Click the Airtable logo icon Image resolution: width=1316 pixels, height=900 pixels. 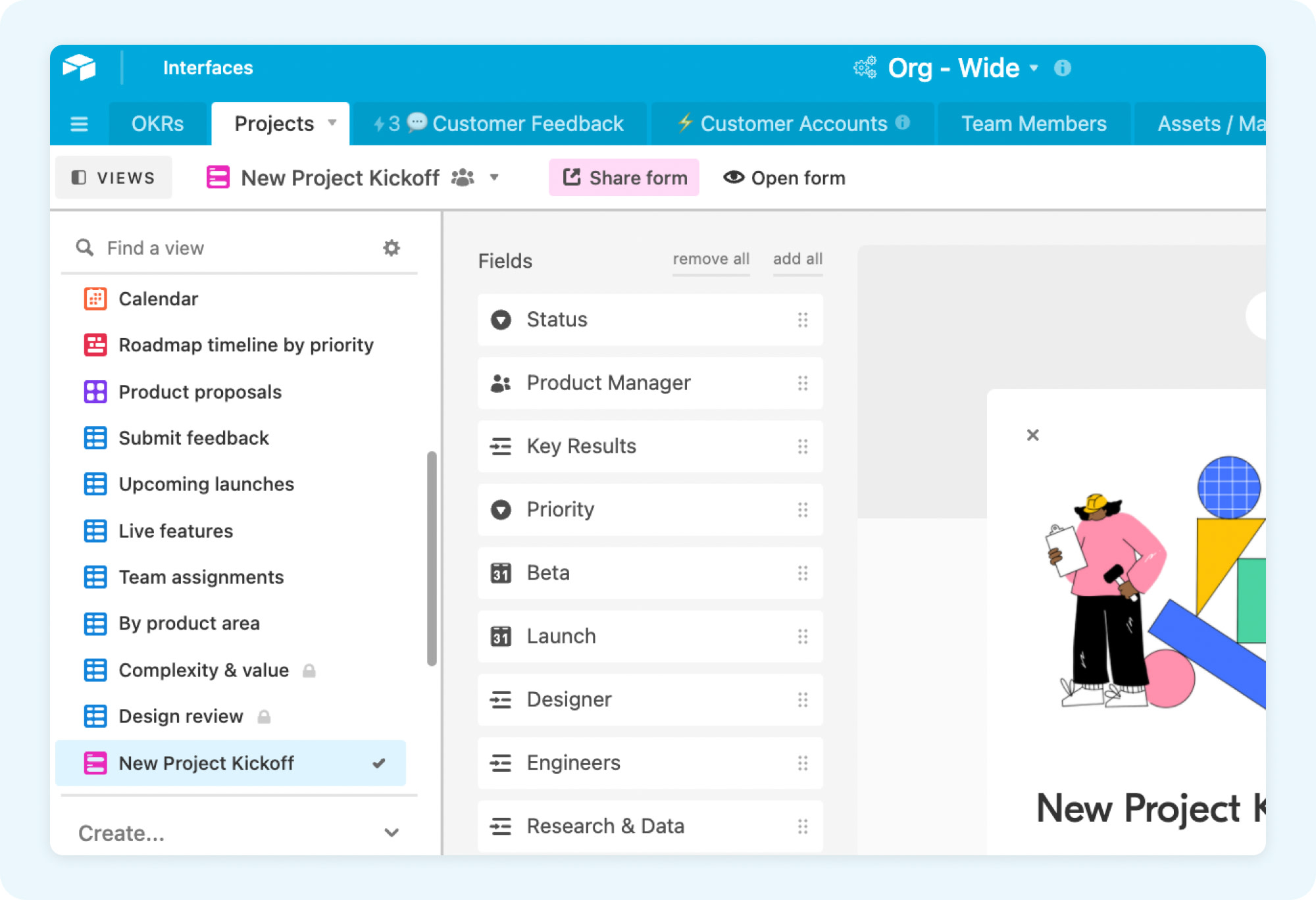pos(80,68)
